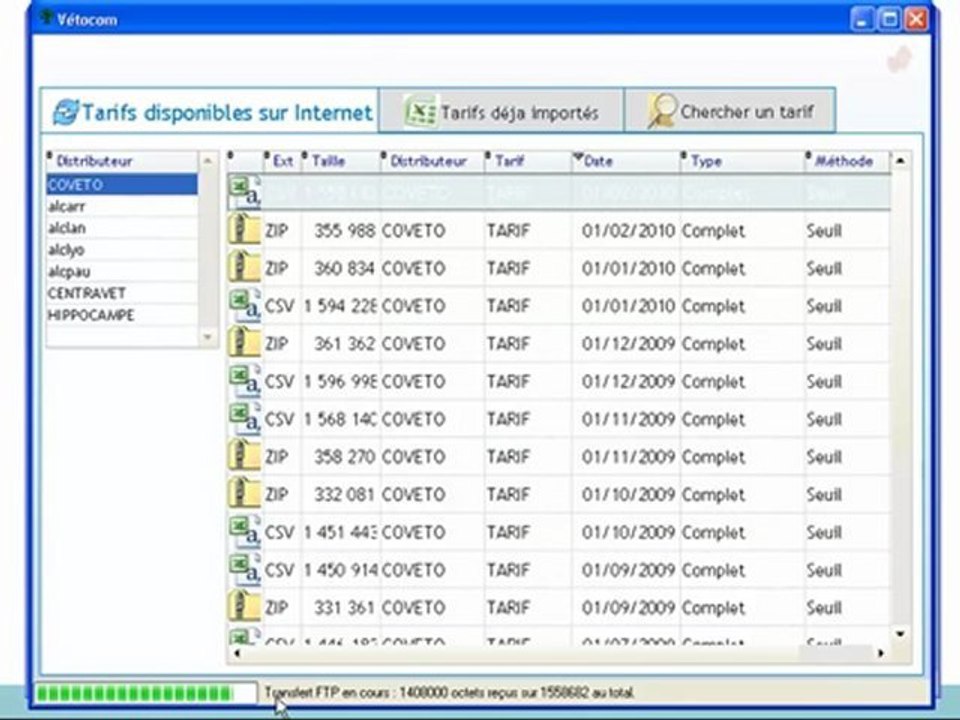960x720 pixels.
Task: Click CSV icon for 1 594 228 row
Action: (x=245, y=306)
